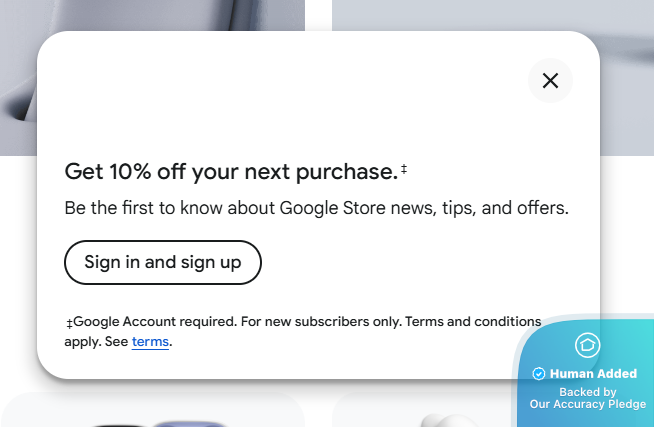Close the promo popup with the X

(x=550, y=81)
